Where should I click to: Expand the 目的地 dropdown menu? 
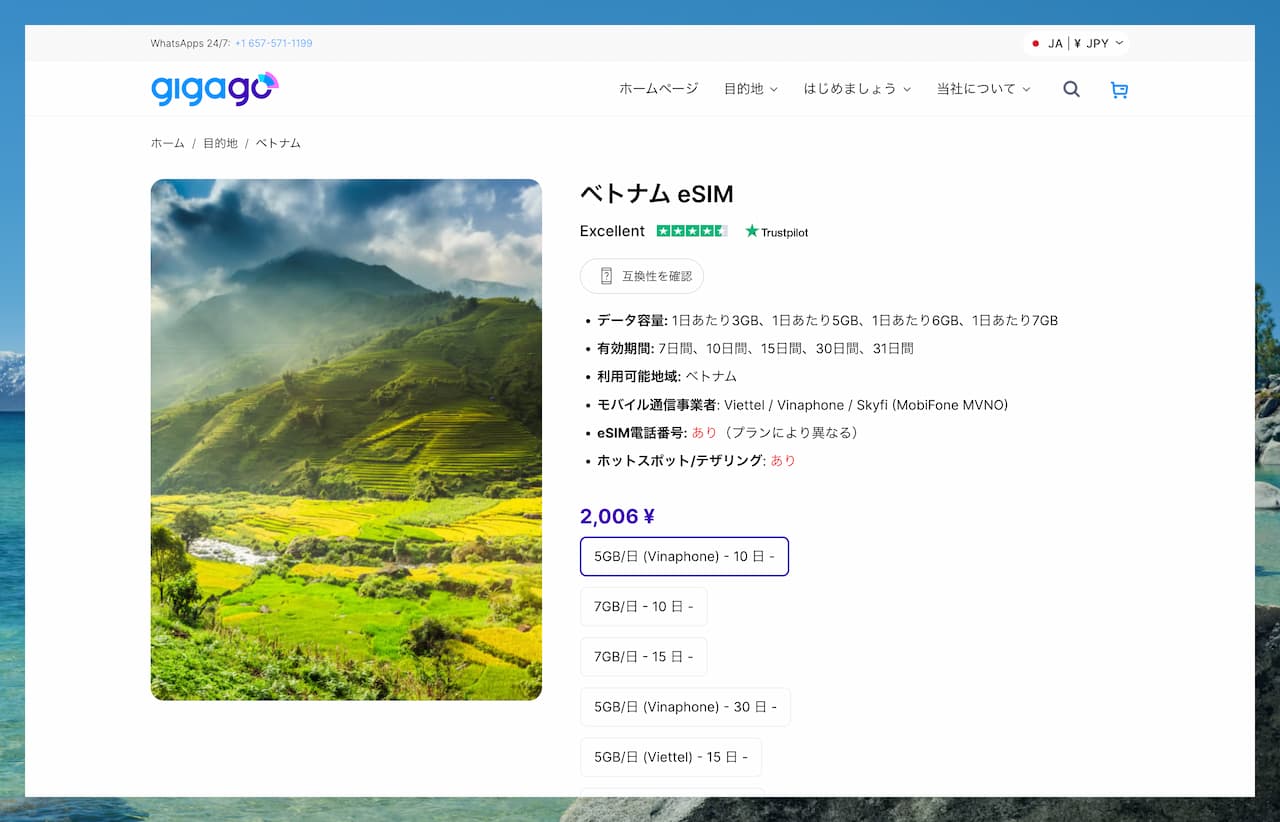pyautogui.click(x=750, y=89)
